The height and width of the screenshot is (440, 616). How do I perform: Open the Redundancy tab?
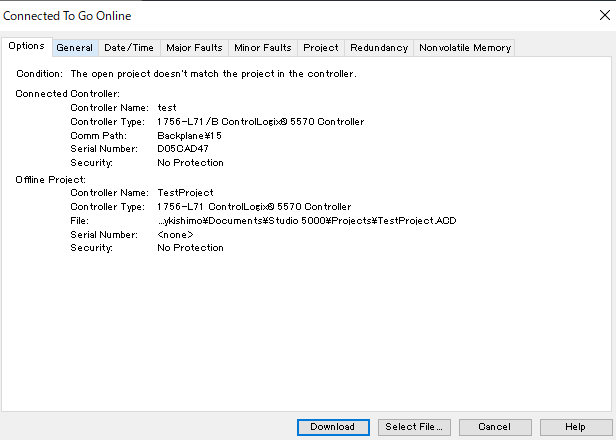point(379,47)
